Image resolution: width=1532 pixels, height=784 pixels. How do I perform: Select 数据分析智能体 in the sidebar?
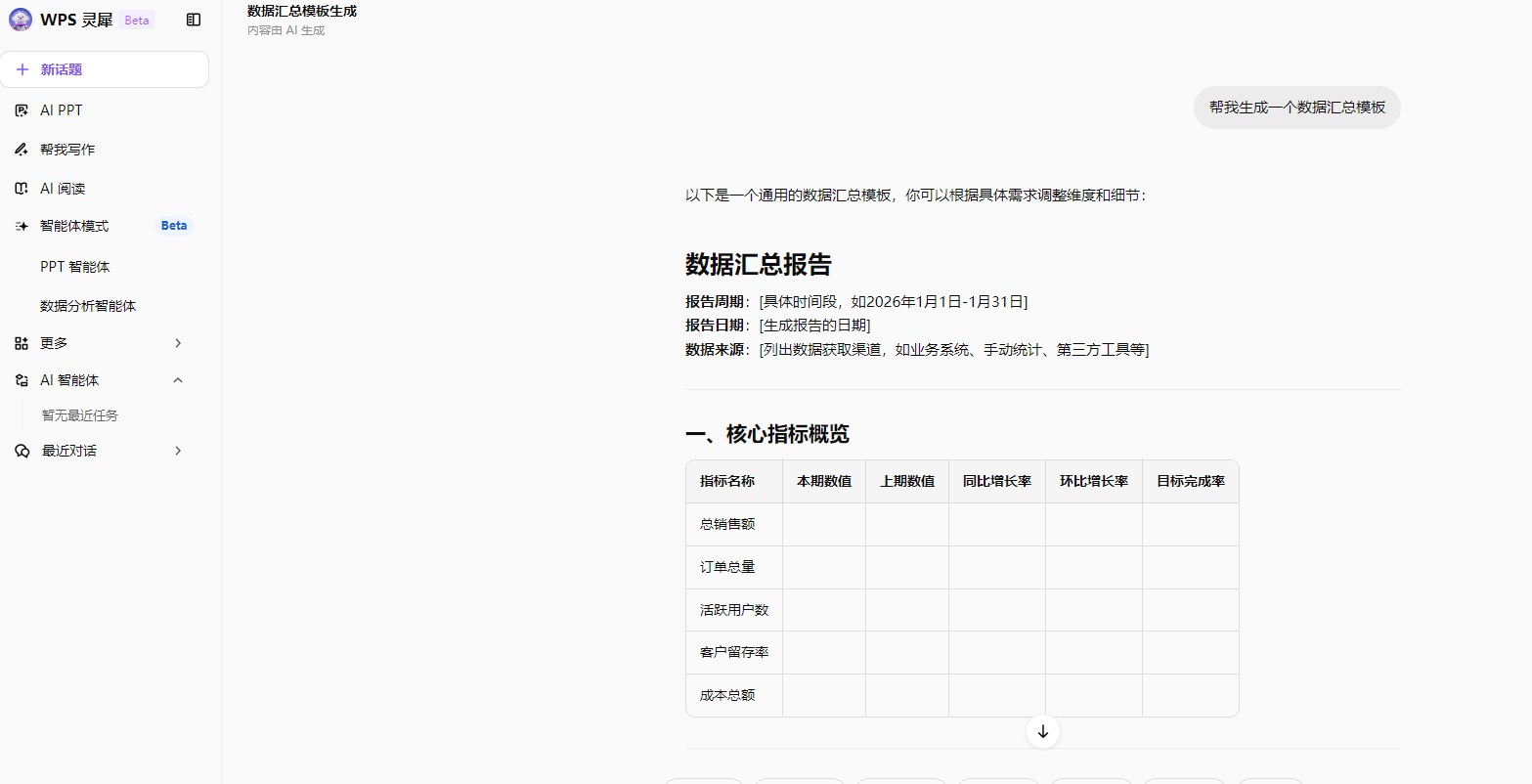88,306
